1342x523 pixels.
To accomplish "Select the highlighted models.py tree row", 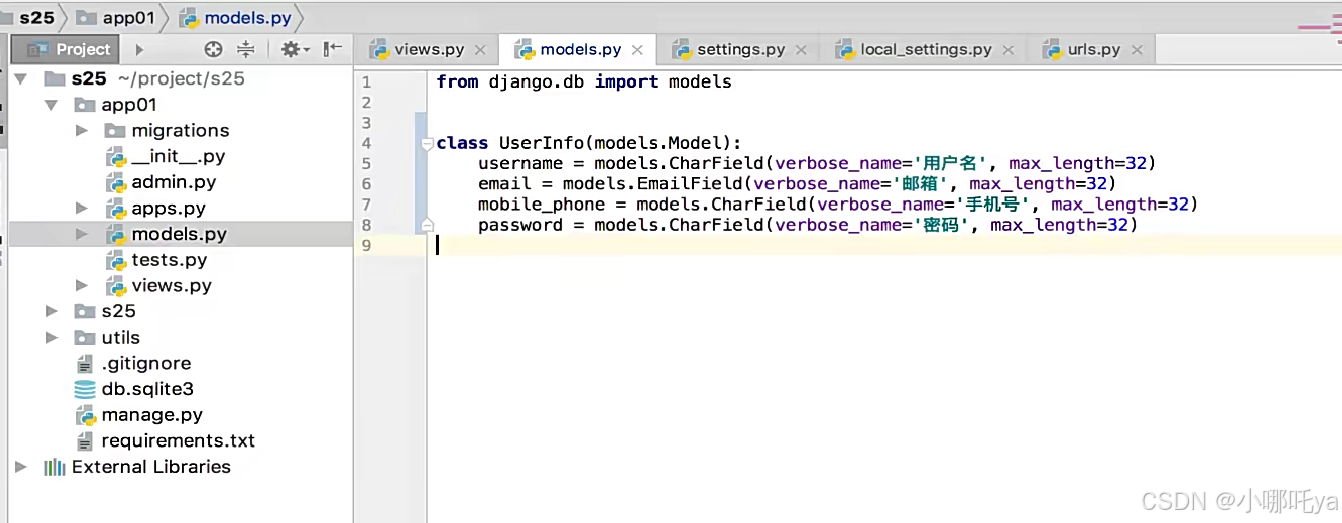I will click(x=181, y=234).
